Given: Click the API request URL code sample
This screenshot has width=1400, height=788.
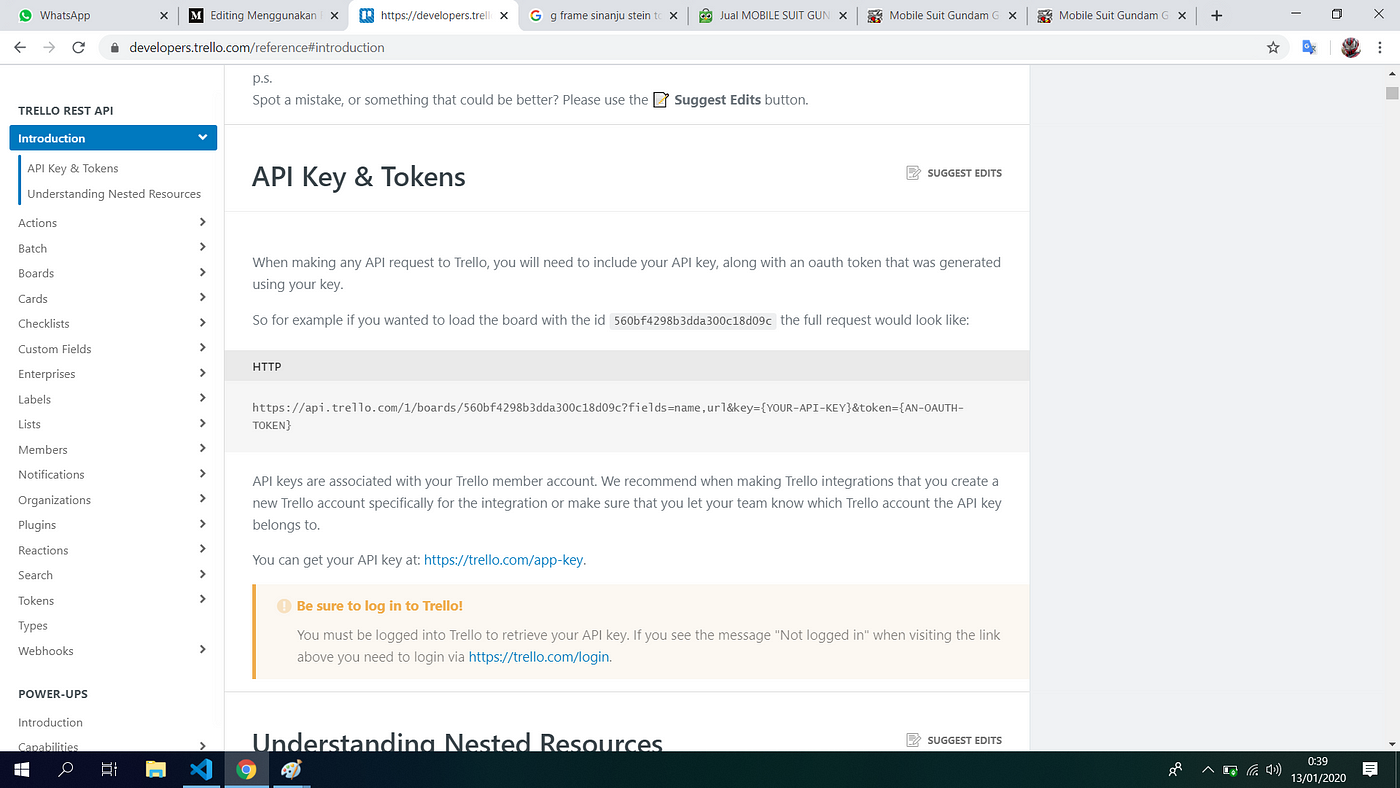Looking at the screenshot, I should (x=608, y=417).
